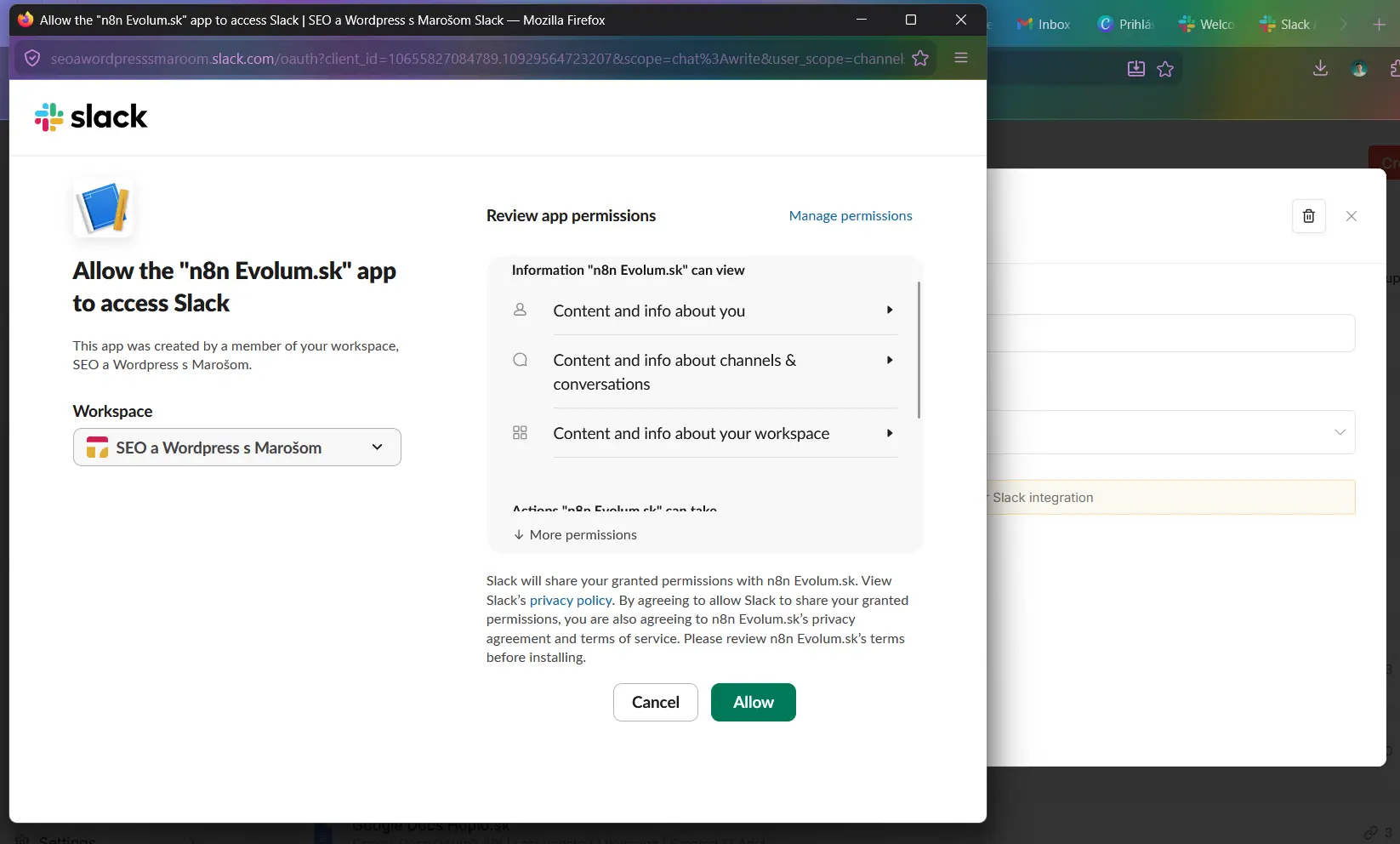Switch to the Inbox tab
This screenshot has width=1400, height=844.
coord(1055,24)
